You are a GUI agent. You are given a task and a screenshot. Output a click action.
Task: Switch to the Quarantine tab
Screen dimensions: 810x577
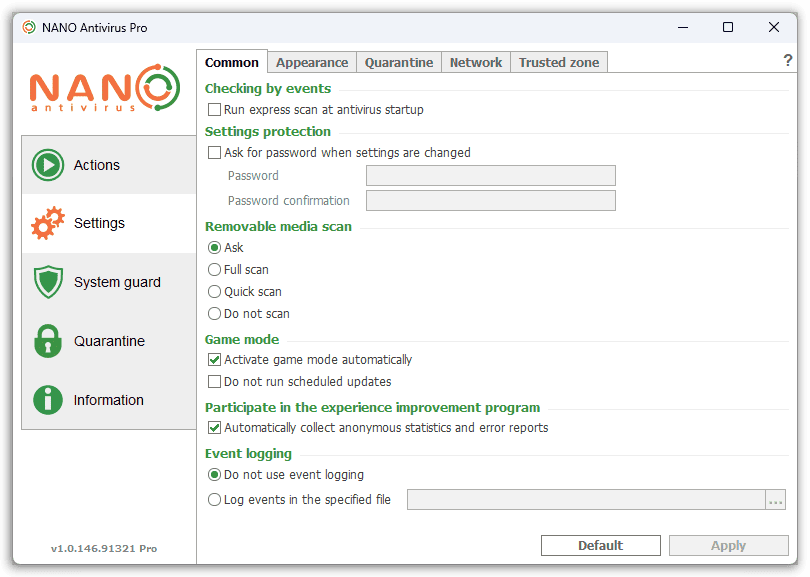click(x=399, y=63)
